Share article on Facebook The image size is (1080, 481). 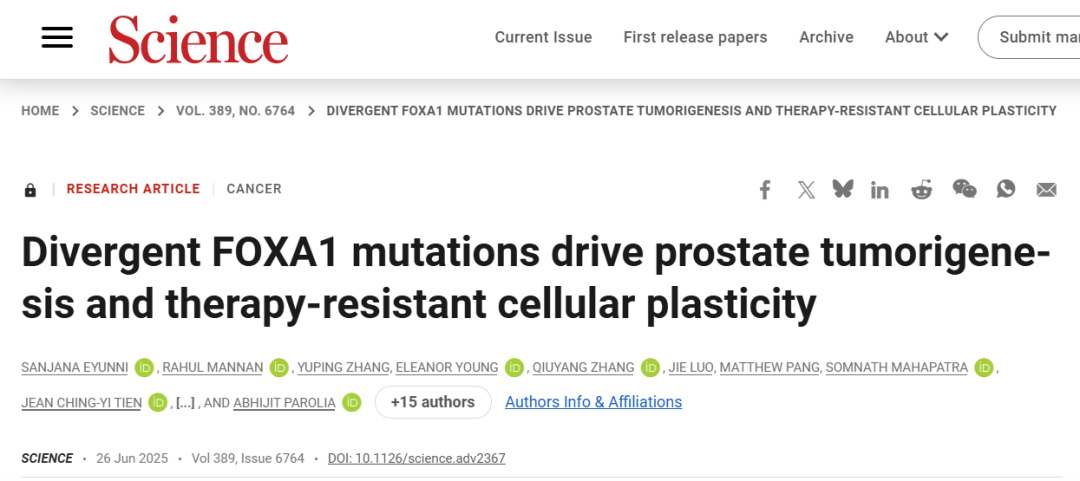click(x=765, y=190)
